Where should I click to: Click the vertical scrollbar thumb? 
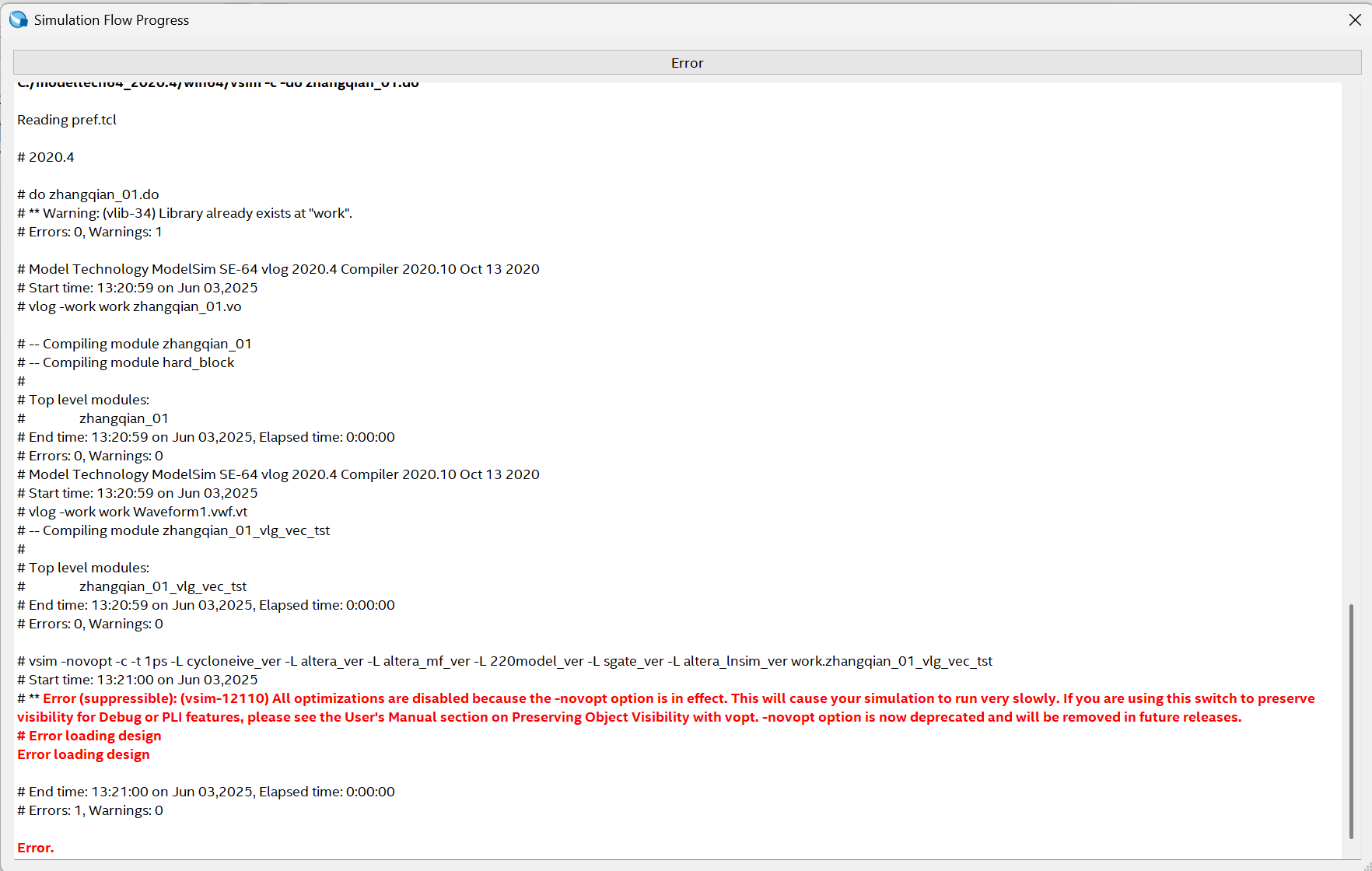pos(1351,722)
